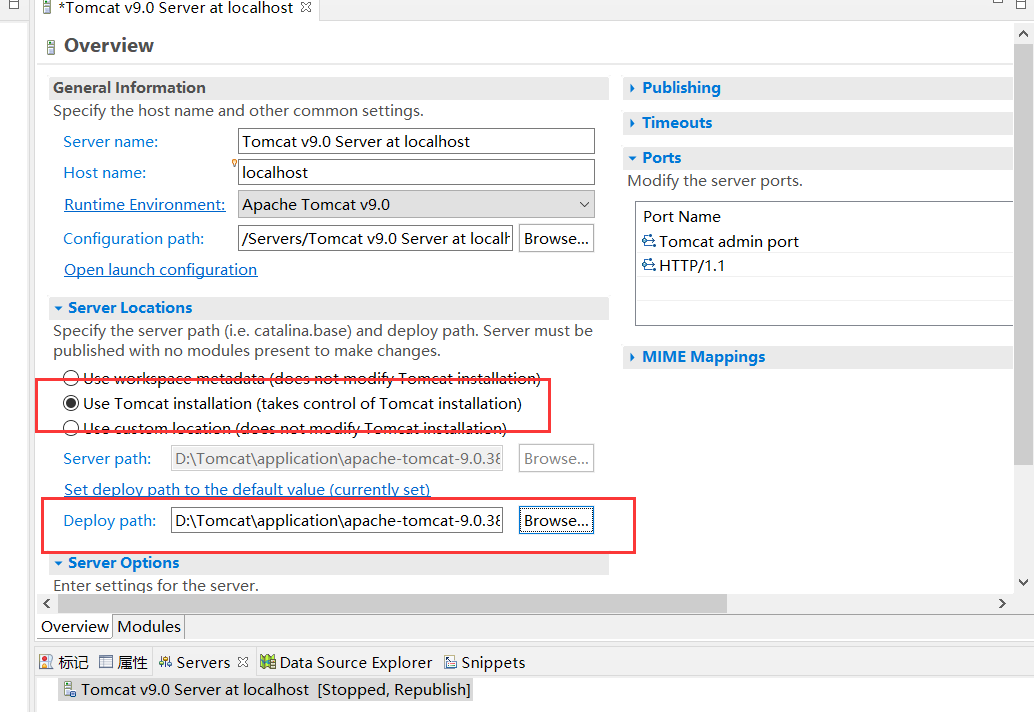Collapse the Ports section
Image resolution: width=1034 pixels, height=712 pixels.
632,158
